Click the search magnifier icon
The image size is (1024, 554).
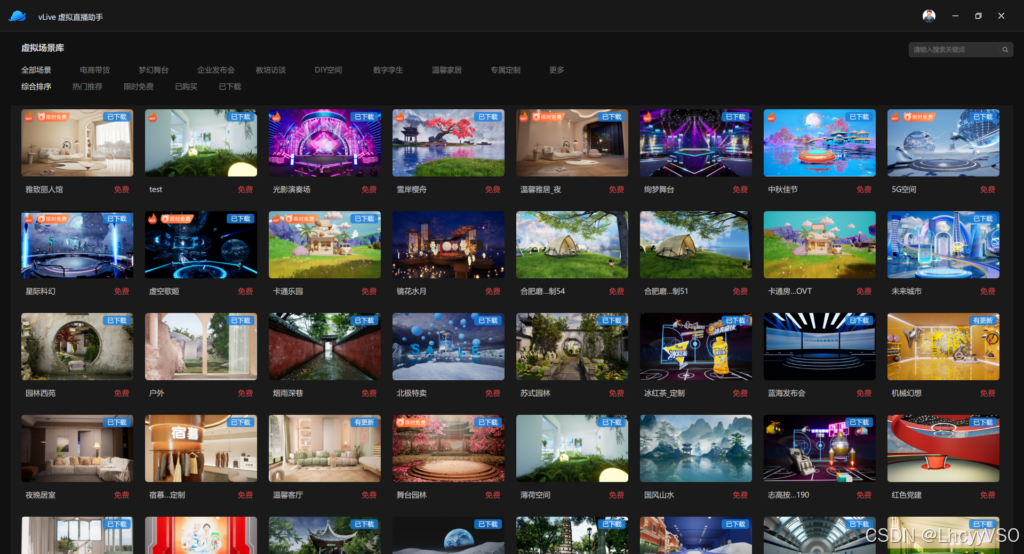1005,50
